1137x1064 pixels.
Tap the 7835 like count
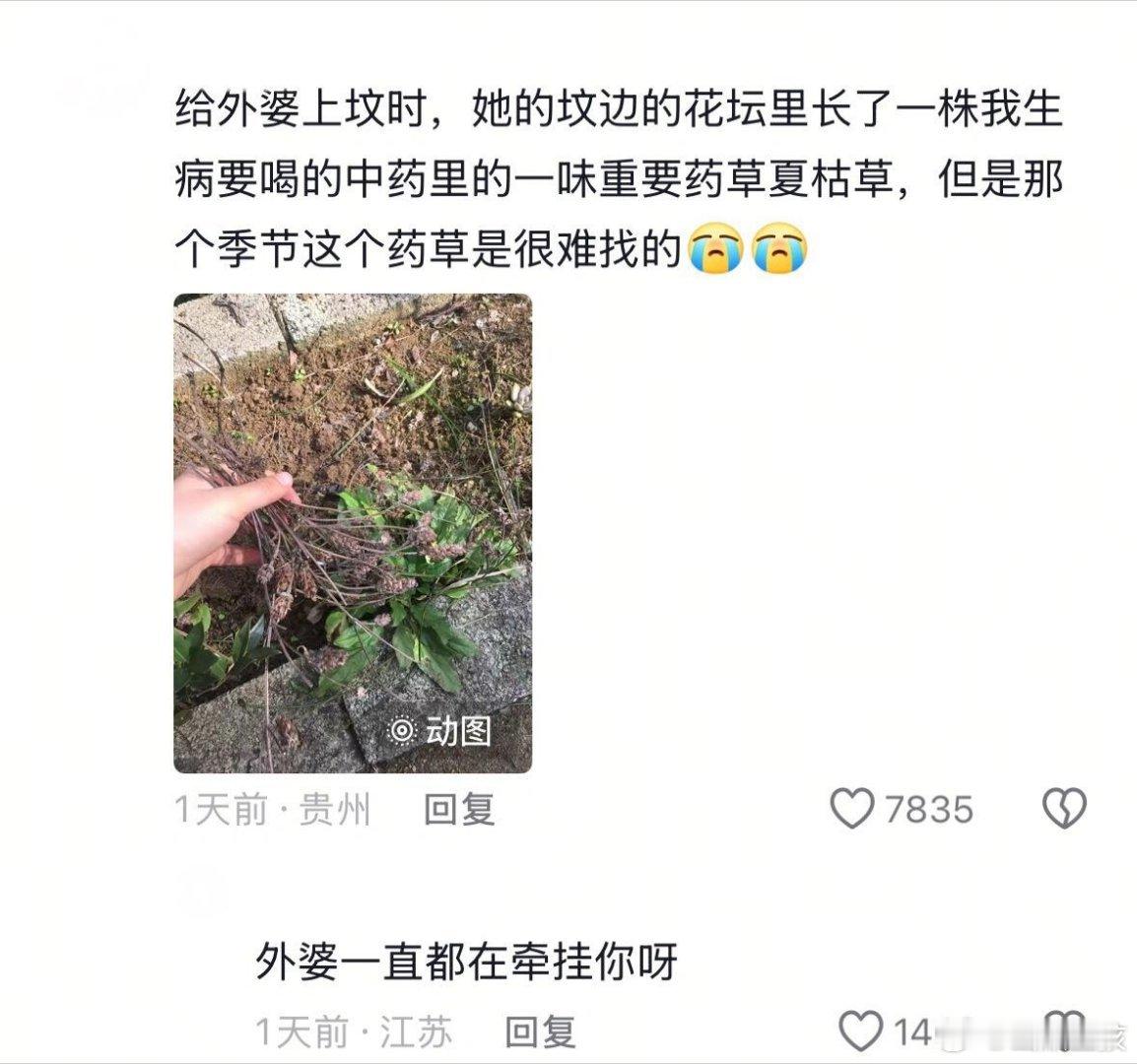[x=929, y=810]
